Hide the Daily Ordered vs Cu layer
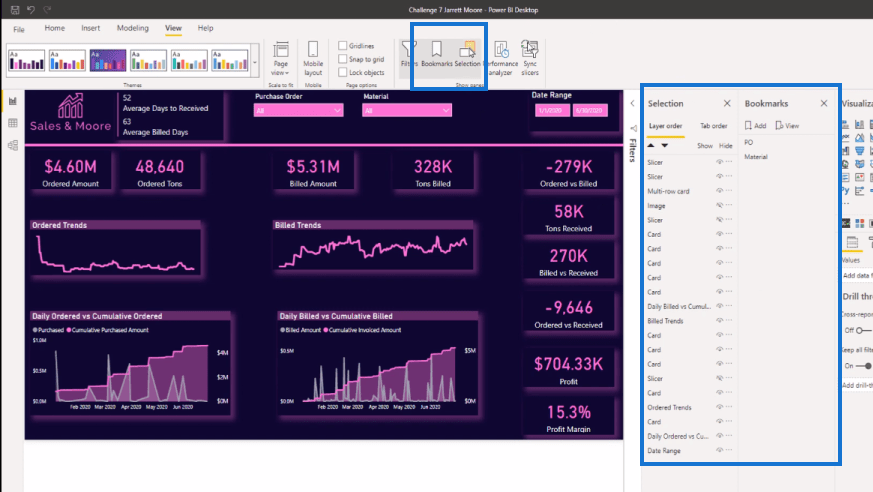This screenshot has height=492, width=873. [719, 436]
